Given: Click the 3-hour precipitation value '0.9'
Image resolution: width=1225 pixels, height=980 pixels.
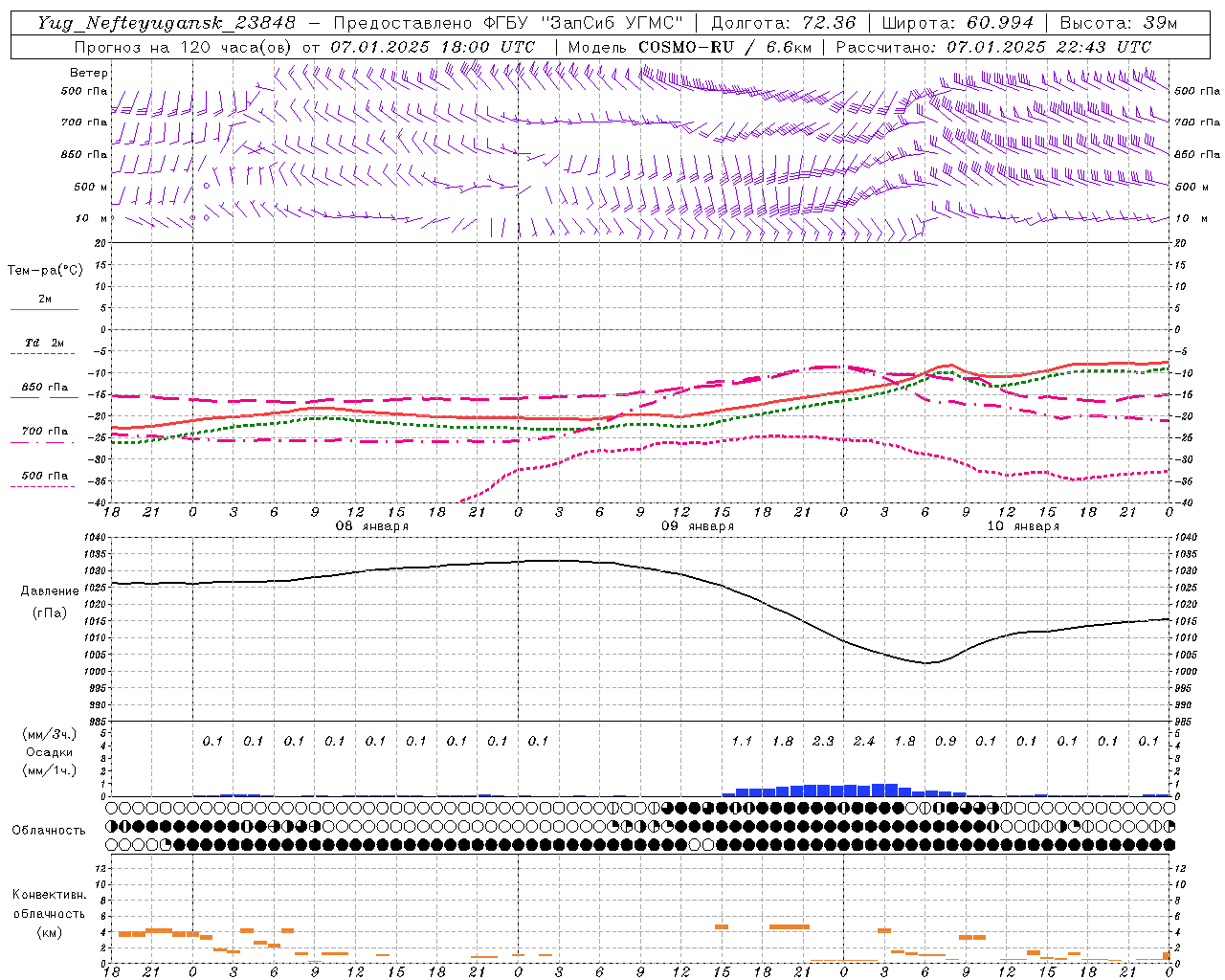Looking at the screenshot, I should [946, 742].
